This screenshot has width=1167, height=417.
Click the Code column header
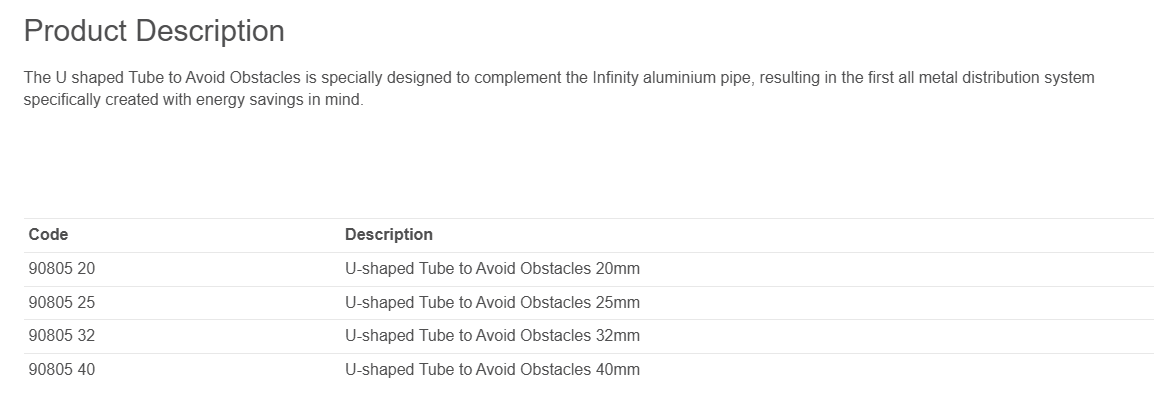[x=48, y=234]
